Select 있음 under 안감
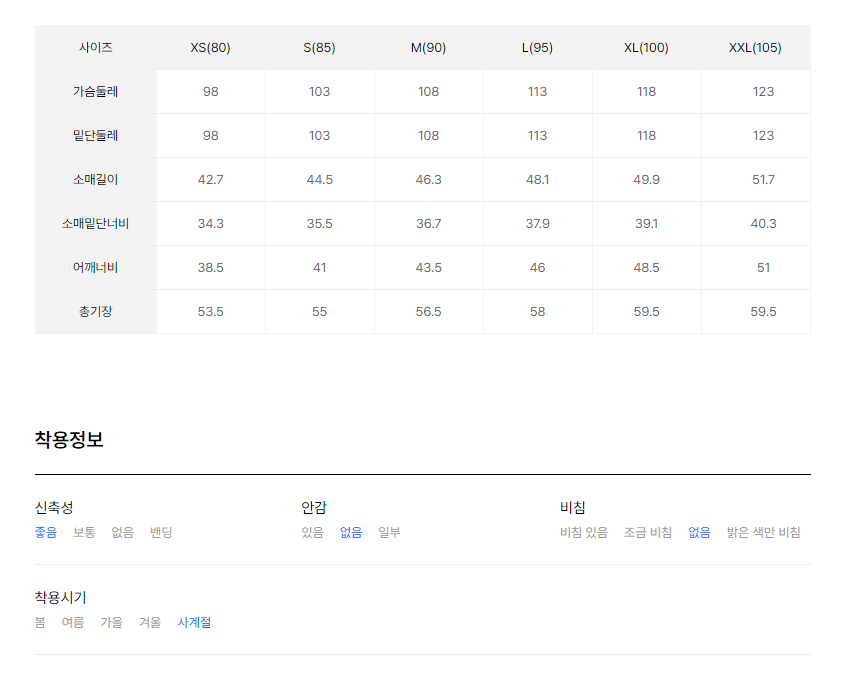 tap(312, 532)
